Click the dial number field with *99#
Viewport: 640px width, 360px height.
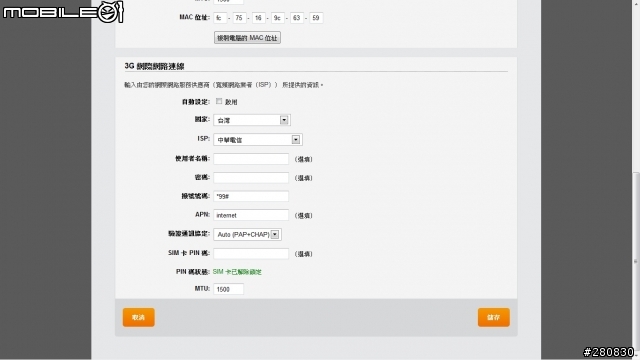click(251, 196)
